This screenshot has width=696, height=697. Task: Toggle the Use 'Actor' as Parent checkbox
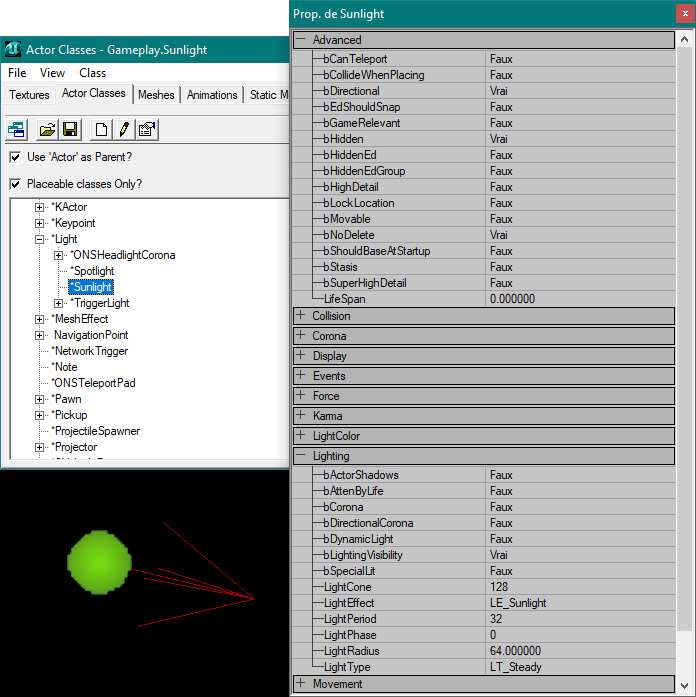[x=15, y=157]
